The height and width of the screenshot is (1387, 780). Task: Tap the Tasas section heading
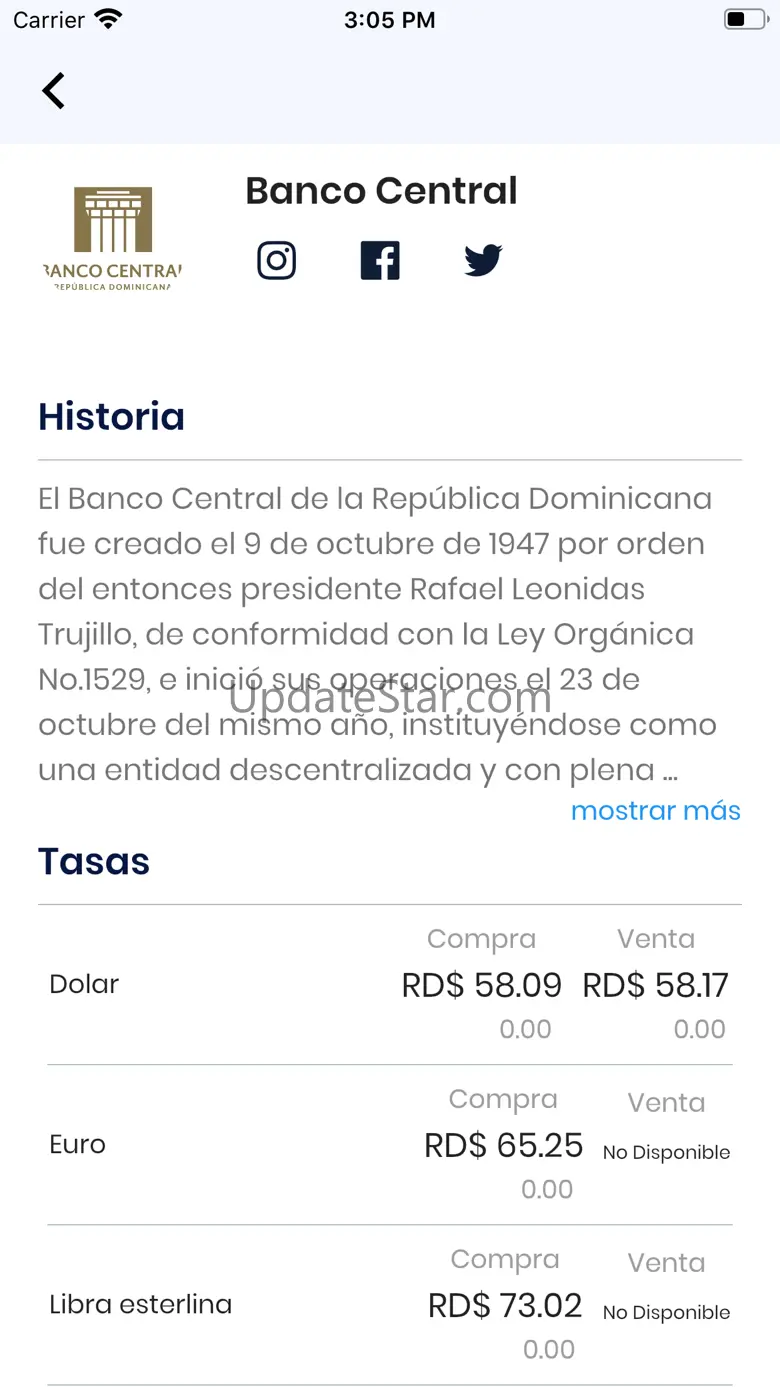click(94, 861)
